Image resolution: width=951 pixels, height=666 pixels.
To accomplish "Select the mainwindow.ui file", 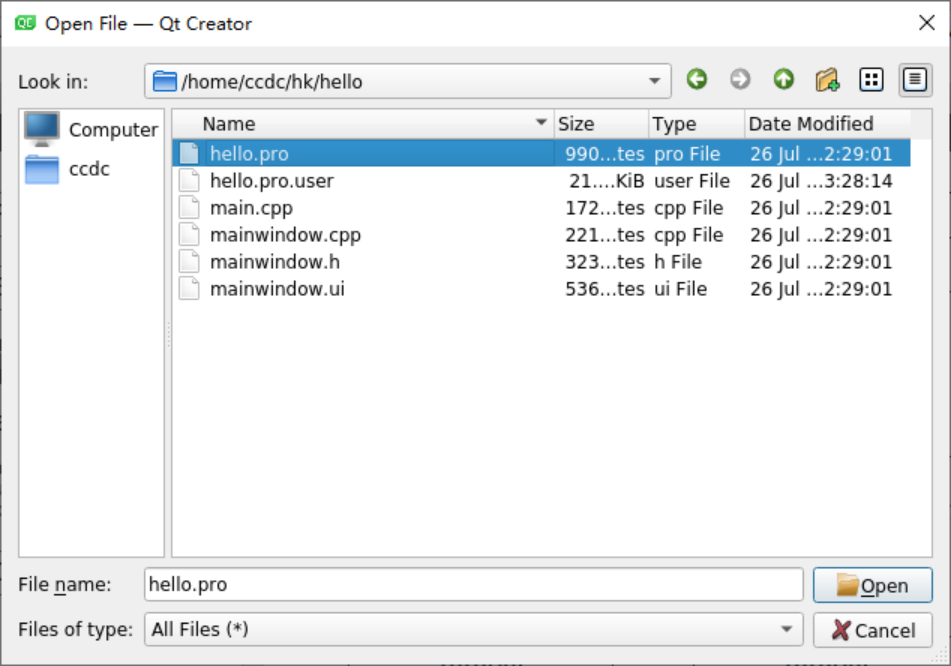I will pos(277,289).
